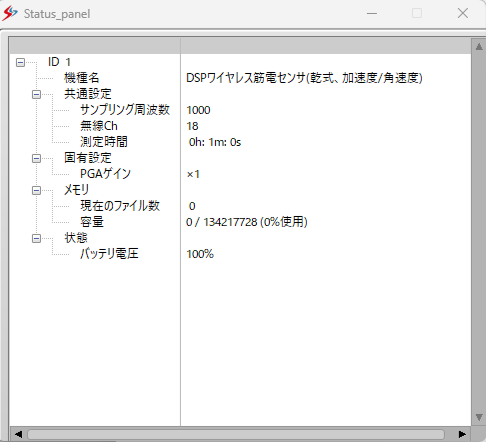This screenshot has width=486, height=442.
Task: Click the DSPワイヤレス筋電センサ model name value
Action: coord(304,78)
